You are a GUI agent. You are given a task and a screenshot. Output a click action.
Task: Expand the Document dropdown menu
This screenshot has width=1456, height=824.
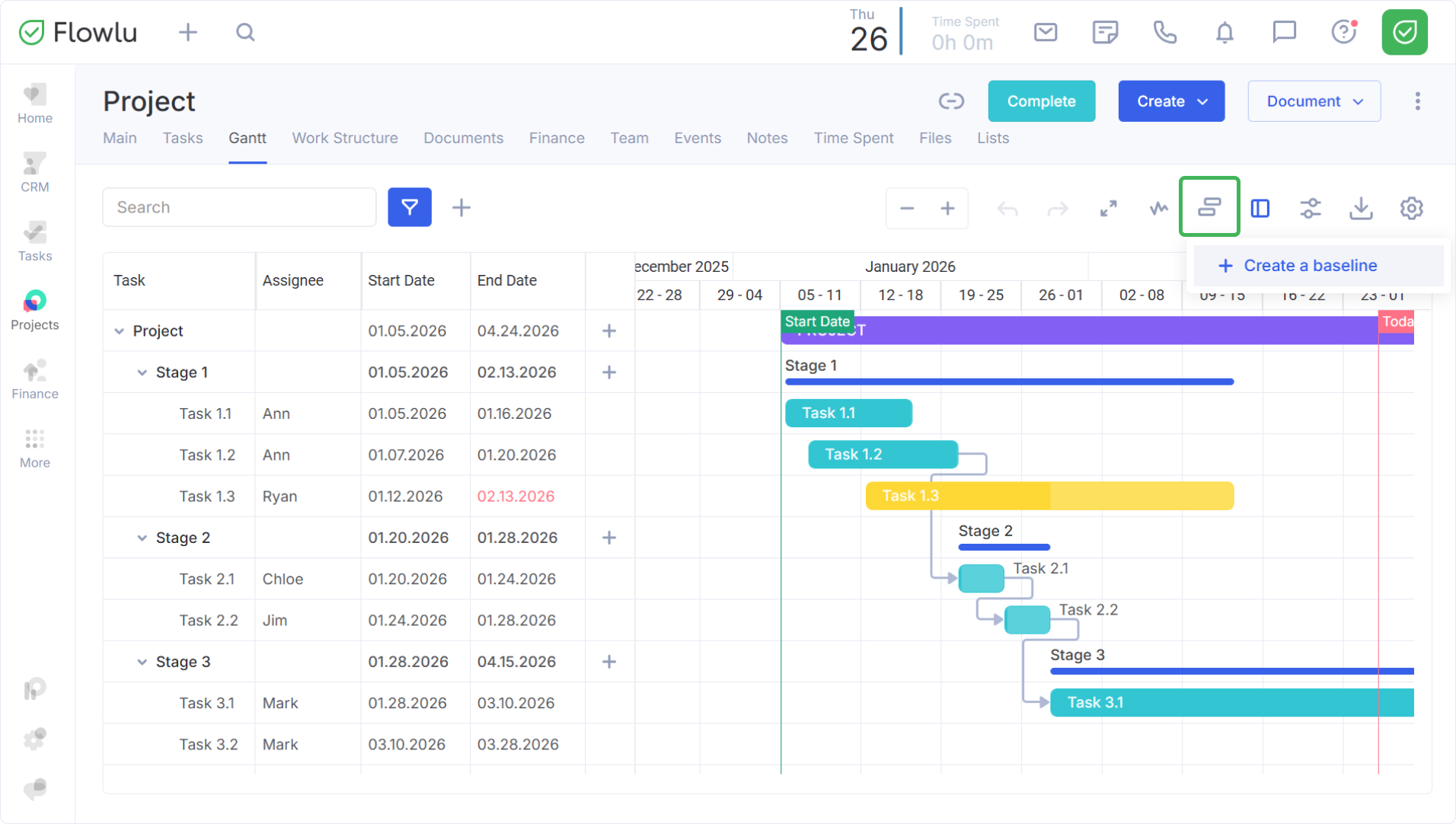tap(1314, 101)
